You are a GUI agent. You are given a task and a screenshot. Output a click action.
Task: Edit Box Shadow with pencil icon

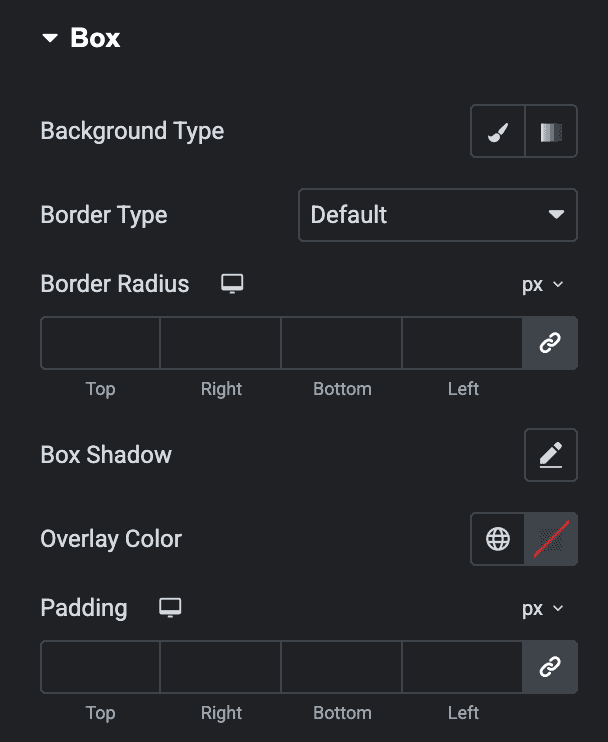pos(551,455)
